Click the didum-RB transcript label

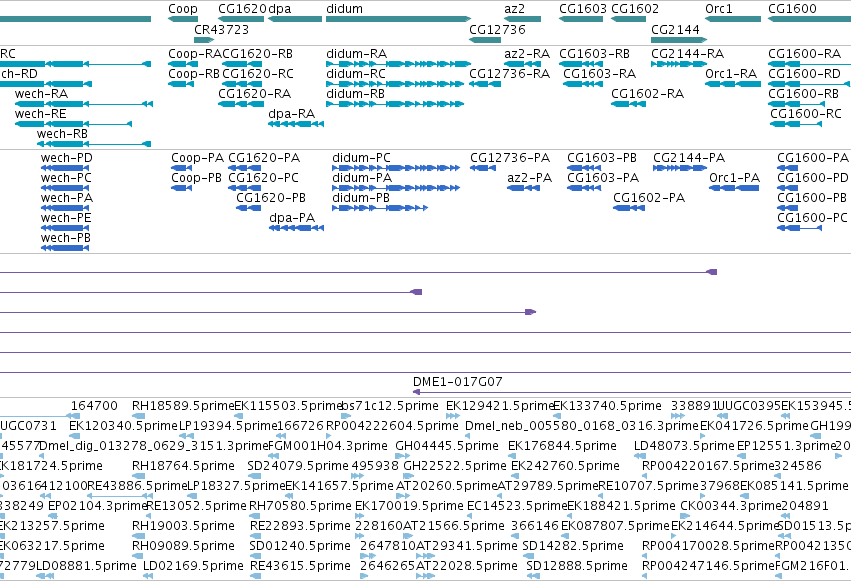click(x=355, y=94)
